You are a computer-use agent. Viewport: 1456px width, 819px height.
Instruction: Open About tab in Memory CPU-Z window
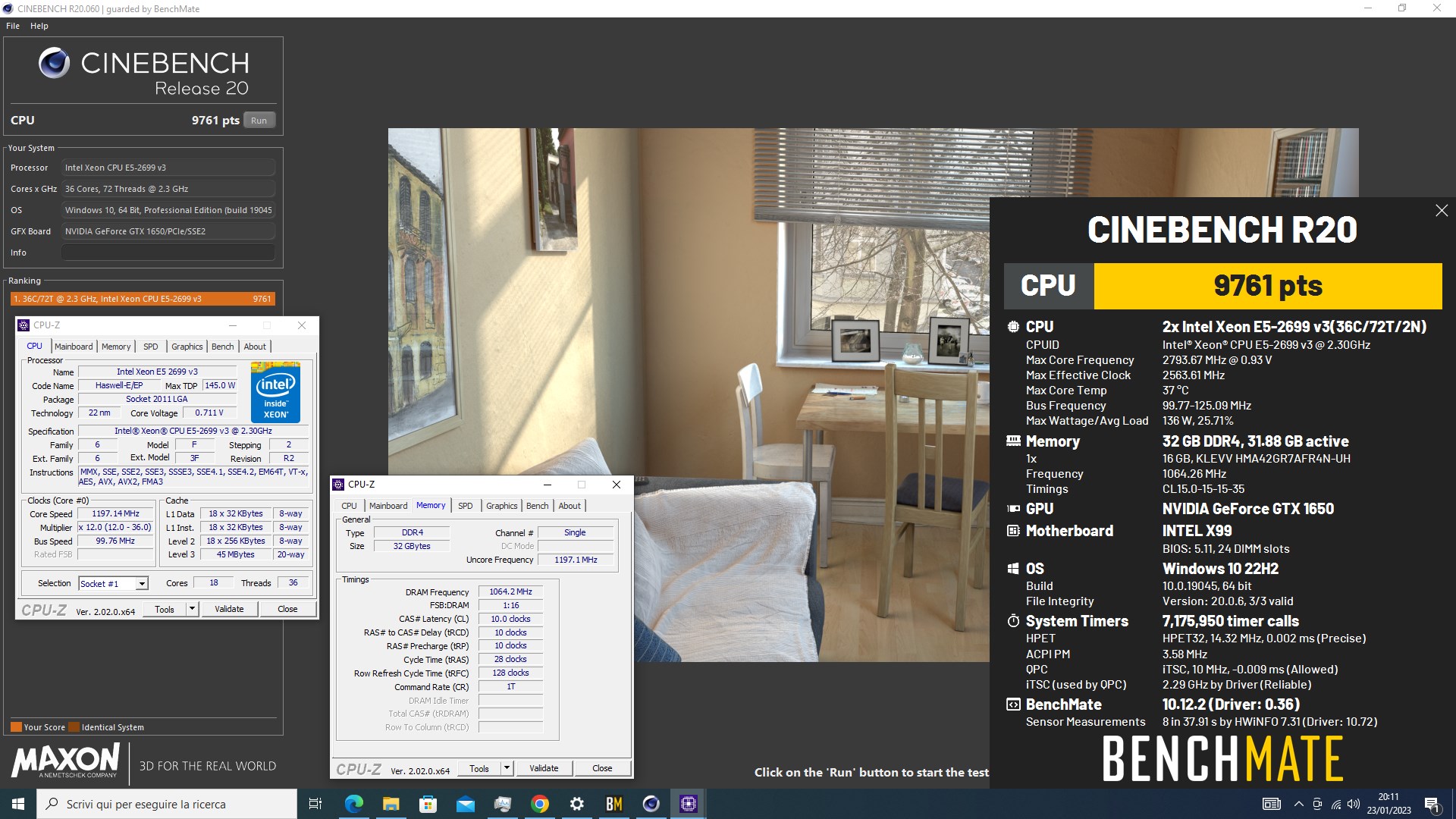(x=570, y=506)
